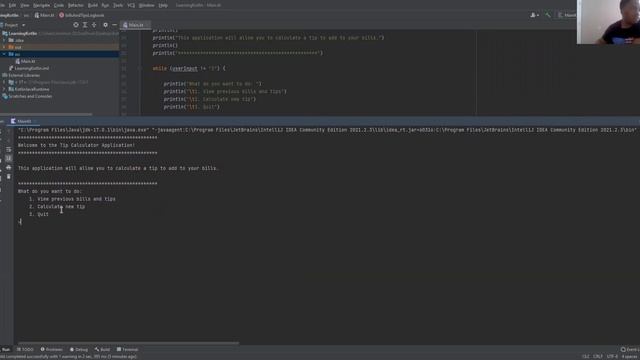
Task: Open the Terminal tool window
Action: tap(127, 349)
